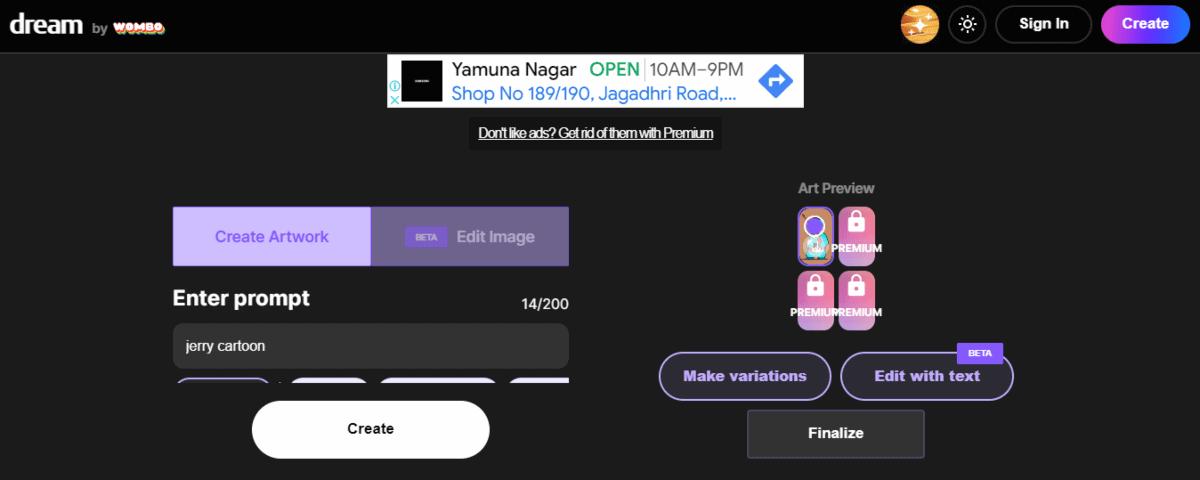The width and height of the screenshot is (1200, 480).
Task: Click the Dream by WOMBO logo
Action: coord(87,26)
